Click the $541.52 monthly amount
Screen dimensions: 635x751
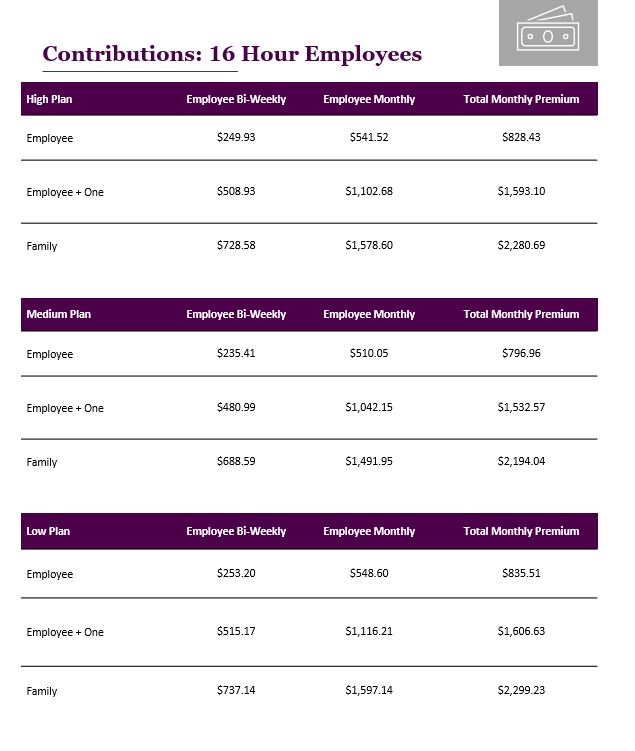click(x=369, y=137)
